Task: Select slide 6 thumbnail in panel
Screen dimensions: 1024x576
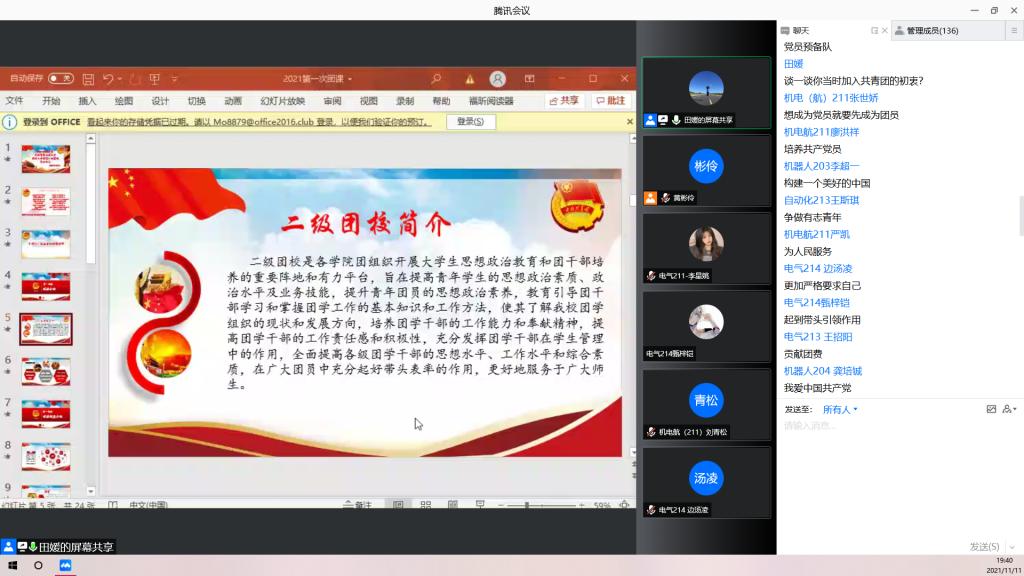Action: click(46, 371)
